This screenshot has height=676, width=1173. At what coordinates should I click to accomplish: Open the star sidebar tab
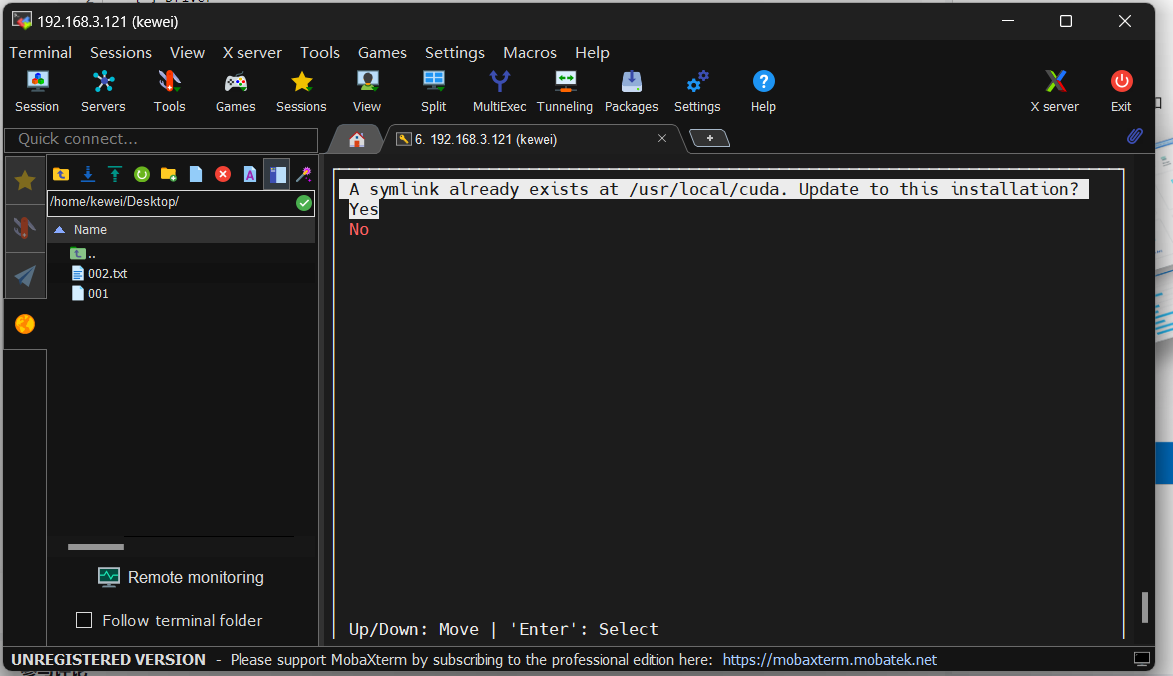coord(25,180)
